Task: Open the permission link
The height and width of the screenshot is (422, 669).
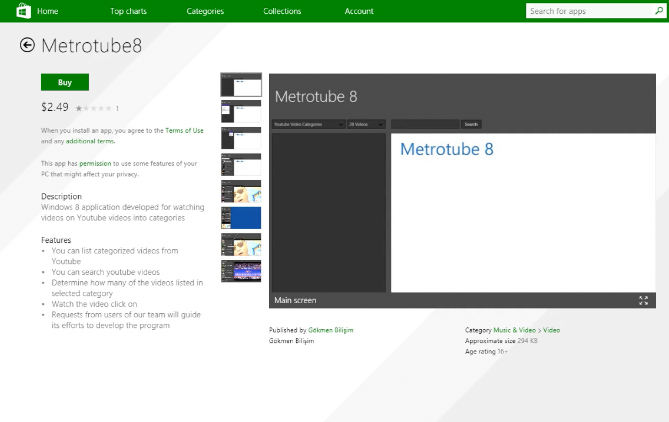Action: tap(95, 163)
